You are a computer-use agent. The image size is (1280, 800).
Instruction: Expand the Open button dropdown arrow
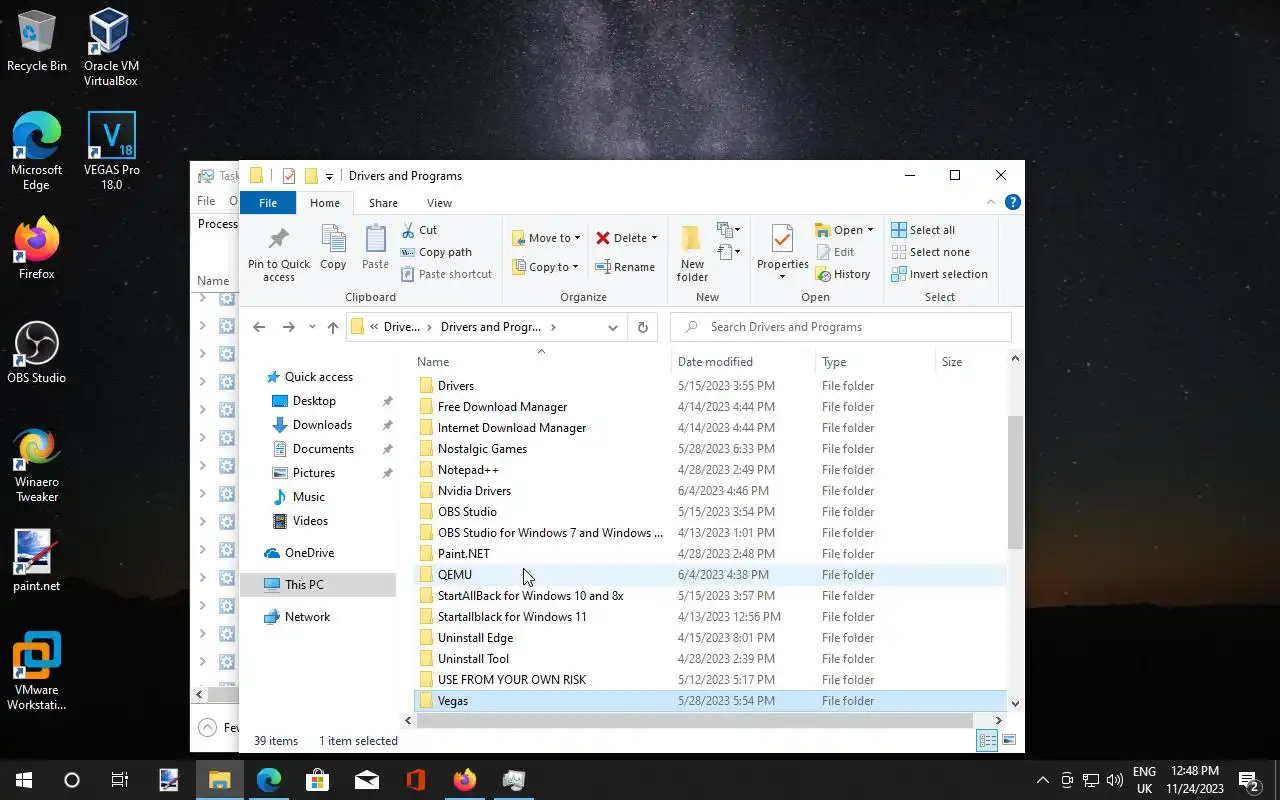[x=870, y=230]
